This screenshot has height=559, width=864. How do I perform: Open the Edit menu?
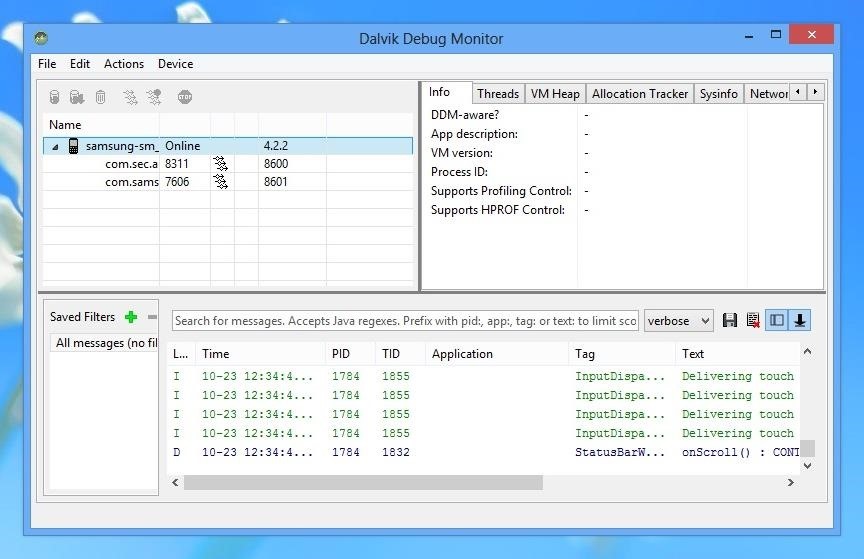(80, 64)
